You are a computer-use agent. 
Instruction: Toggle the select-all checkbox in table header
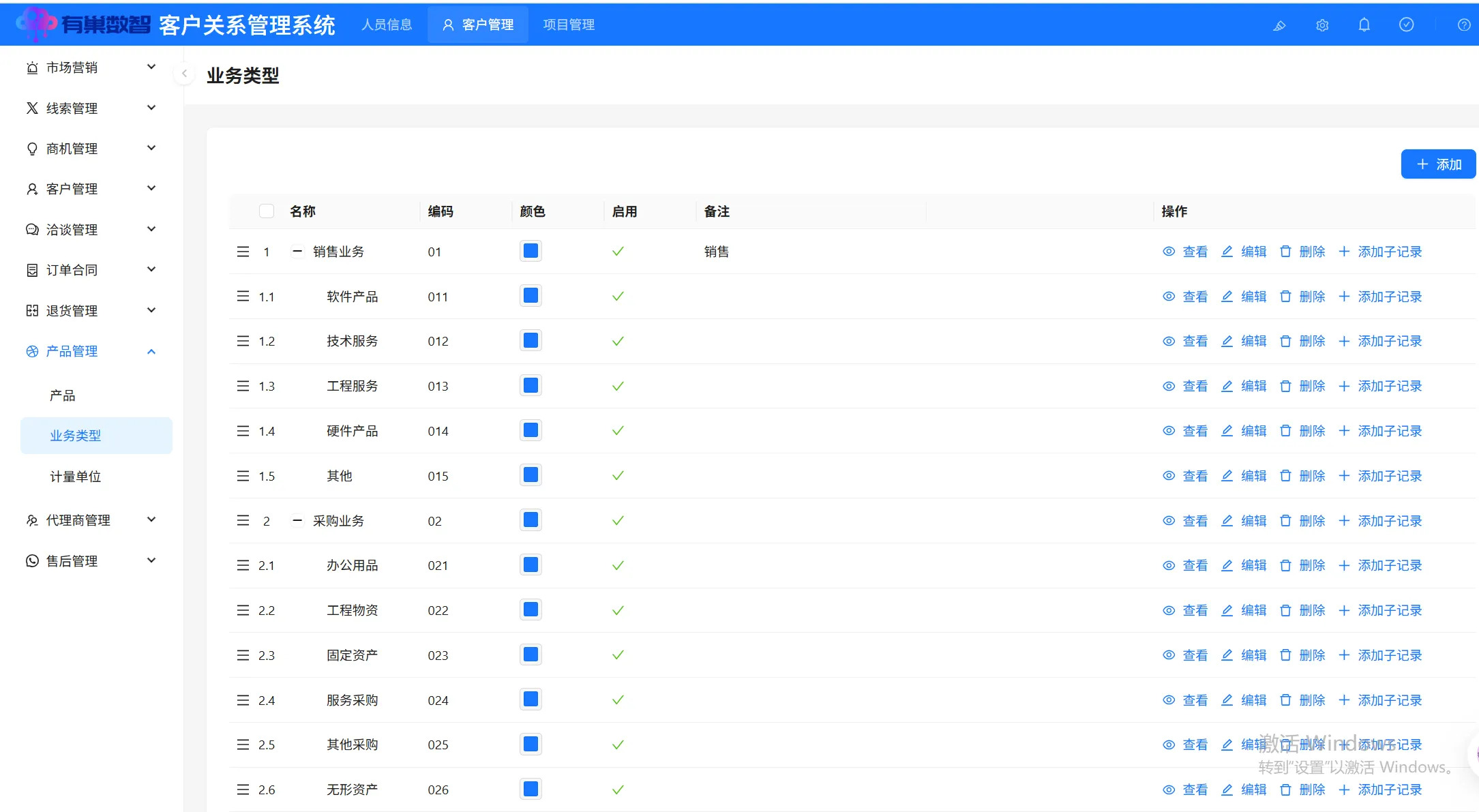point(267,211)
